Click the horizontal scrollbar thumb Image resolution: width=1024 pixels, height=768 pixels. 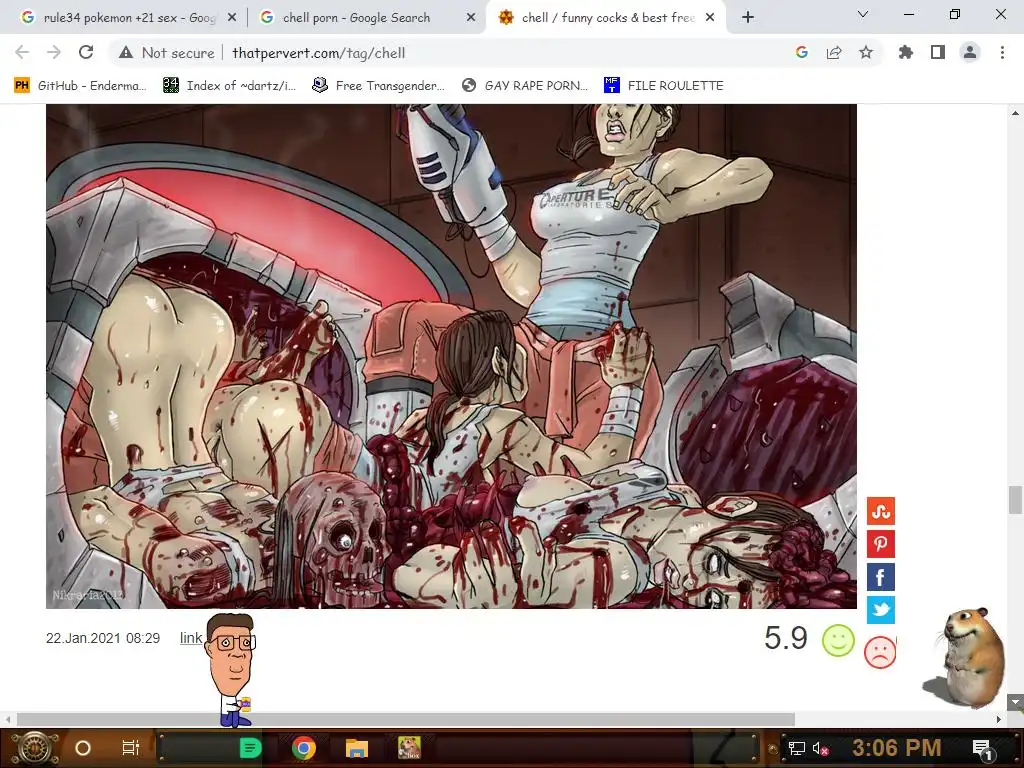coord(406,719)
